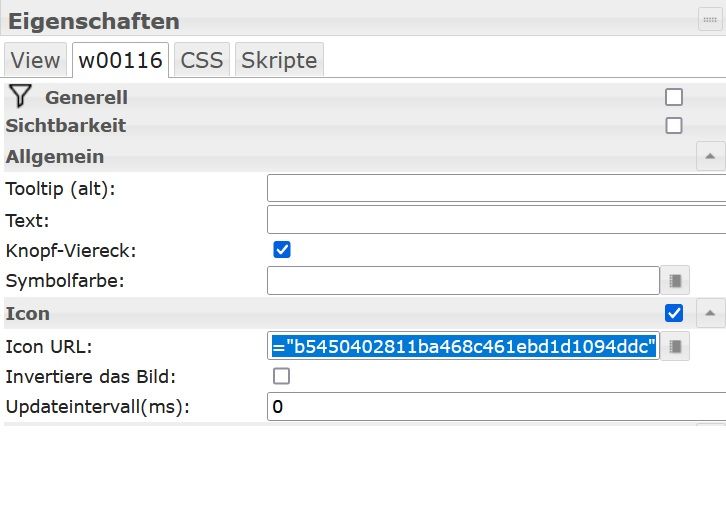
Task: Collapse the Icon section arrow
Action: coord(709,313)
